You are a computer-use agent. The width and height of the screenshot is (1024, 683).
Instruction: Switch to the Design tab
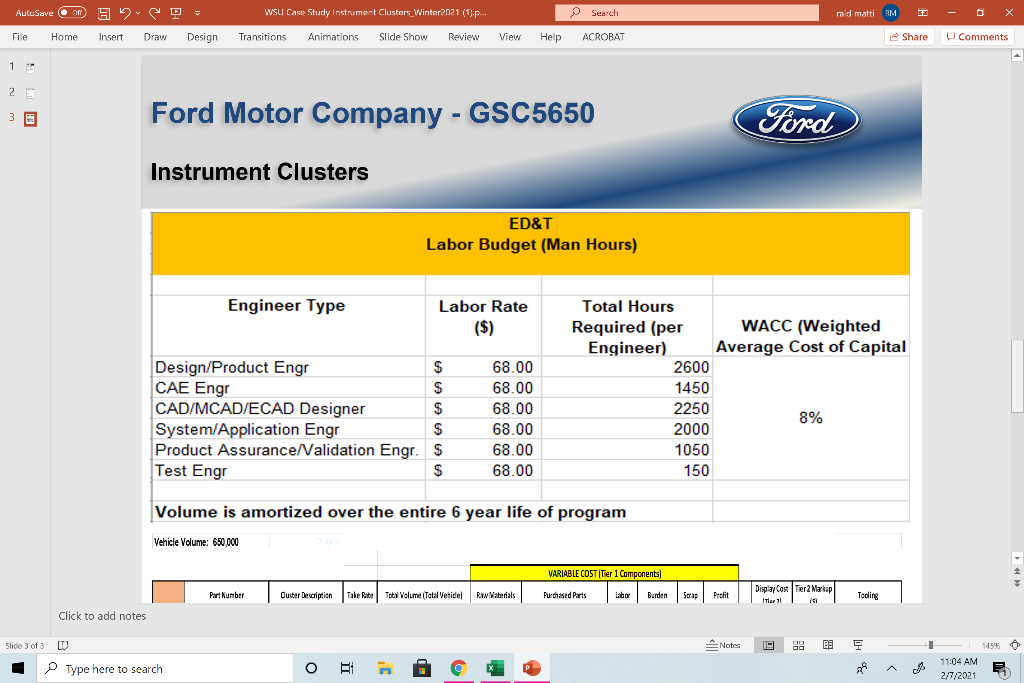202,37
